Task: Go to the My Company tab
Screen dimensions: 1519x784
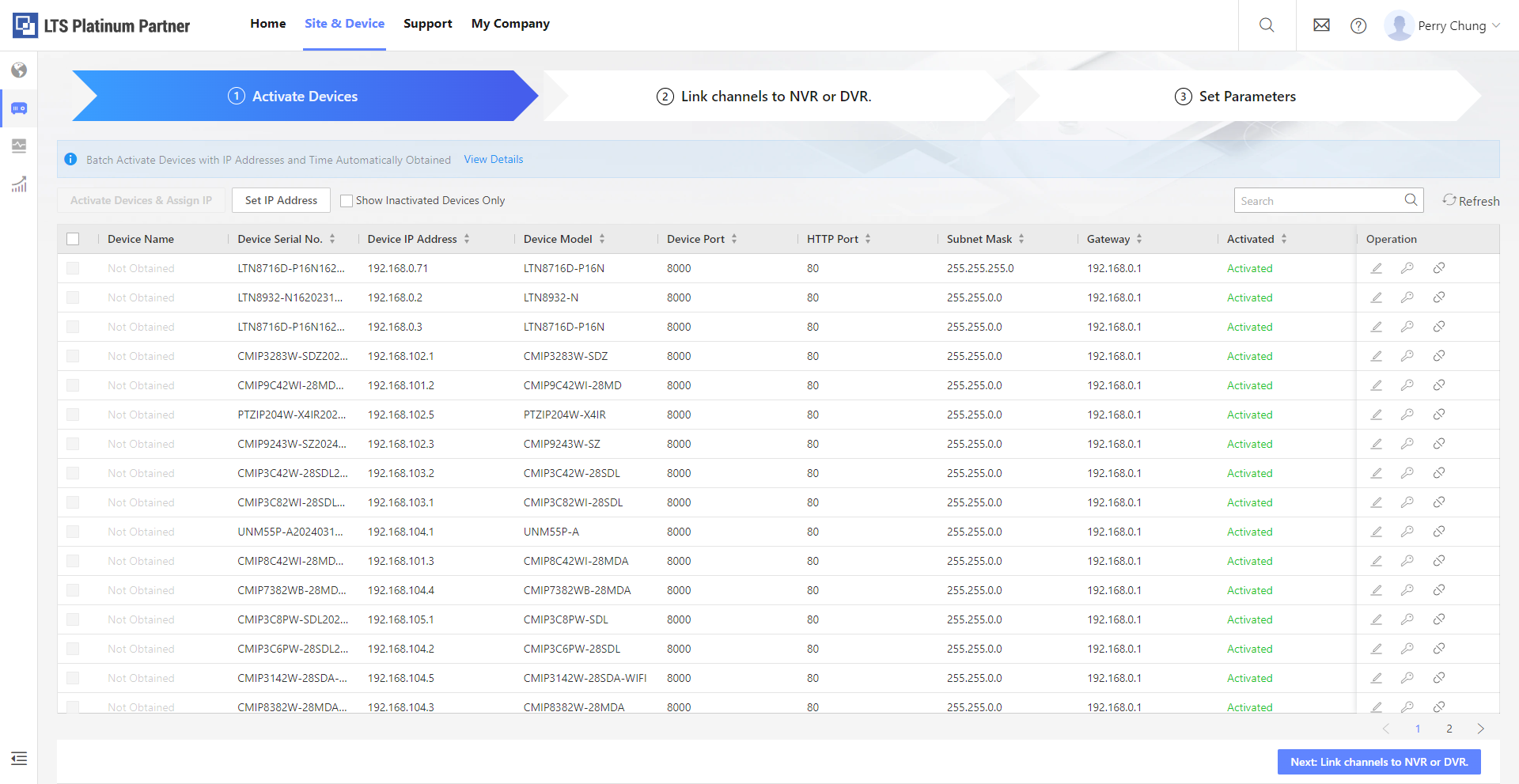Action: coord(510,24)
